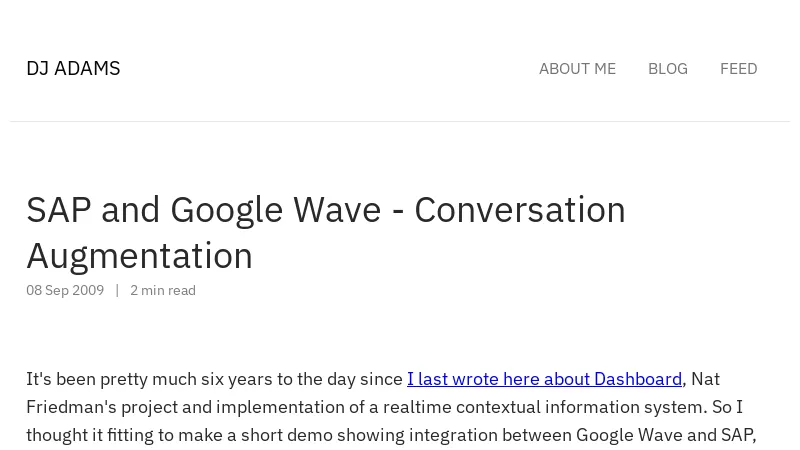This screenshot has width=800, height=450.
Task: Click the word 'Augmentation' in the title
Action: (139, 256)
